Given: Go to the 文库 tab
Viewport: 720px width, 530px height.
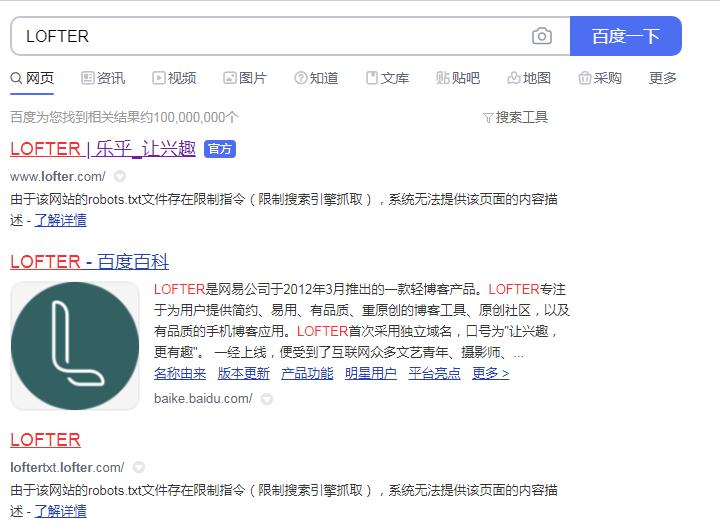Looking at the screenshot, I should click(x=387, y=78).
